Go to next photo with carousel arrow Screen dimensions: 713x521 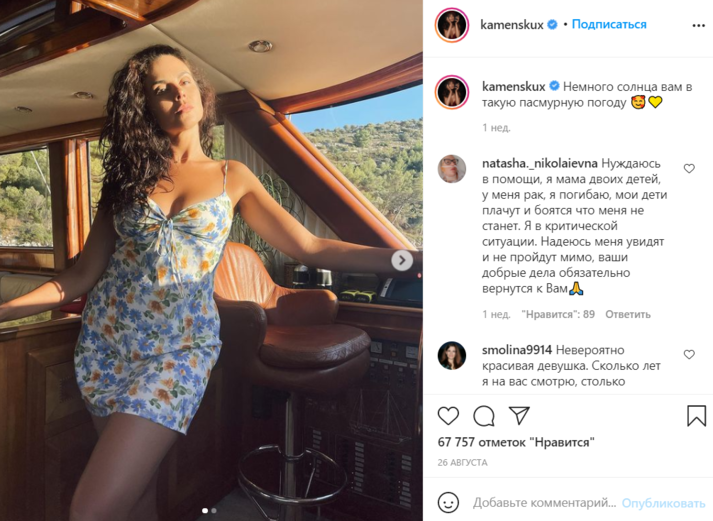pyautogui.click(x=402, y=260)
